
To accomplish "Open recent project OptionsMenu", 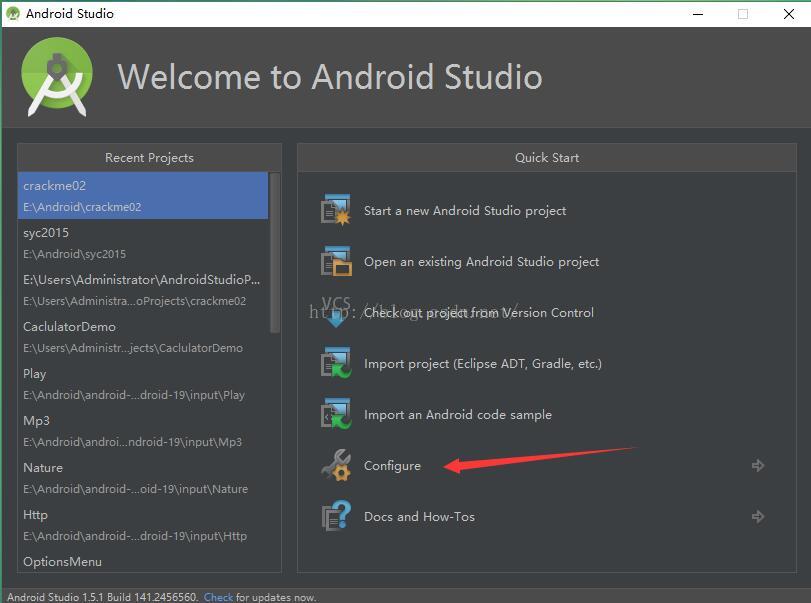I will [x=143, y=561].
